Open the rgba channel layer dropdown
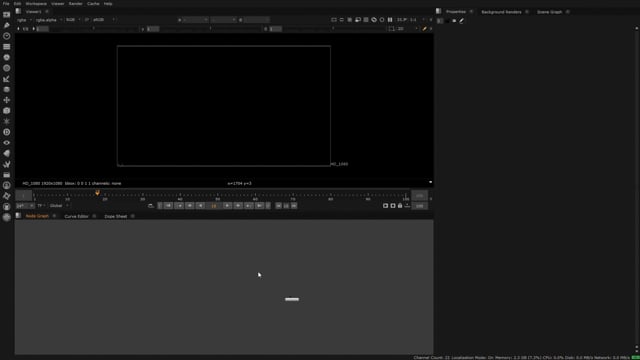 point(24,20)
